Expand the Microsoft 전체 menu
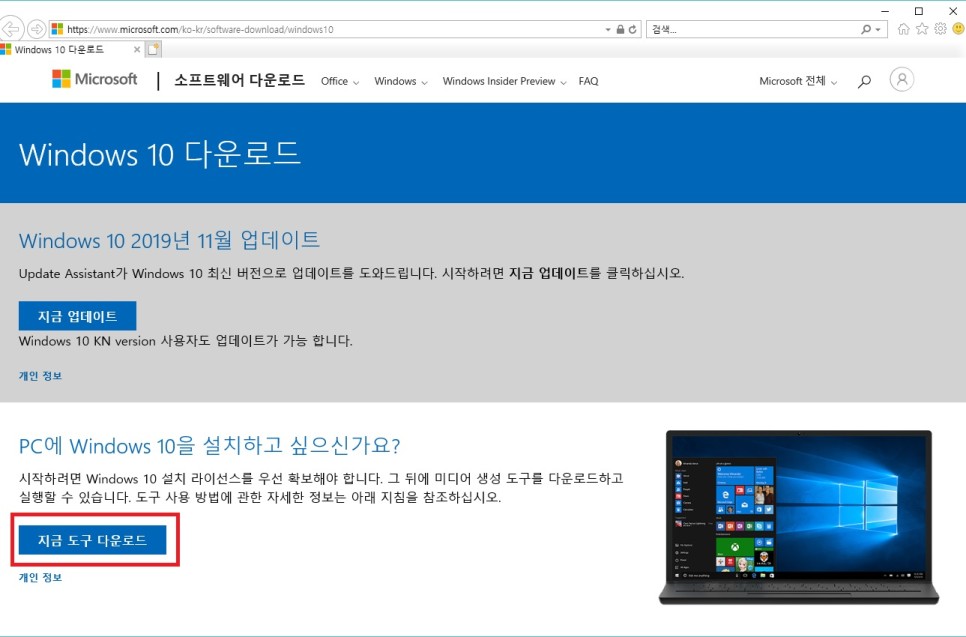 tap(798, 81)
